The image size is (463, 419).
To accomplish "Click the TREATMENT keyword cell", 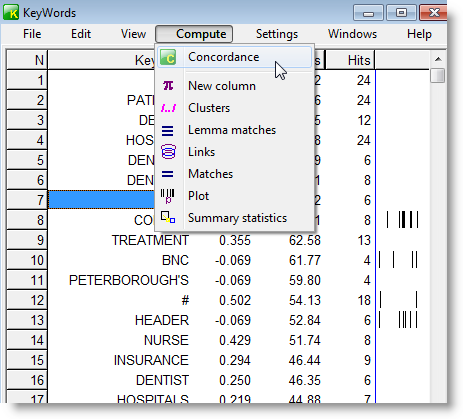I will [150, 240].
